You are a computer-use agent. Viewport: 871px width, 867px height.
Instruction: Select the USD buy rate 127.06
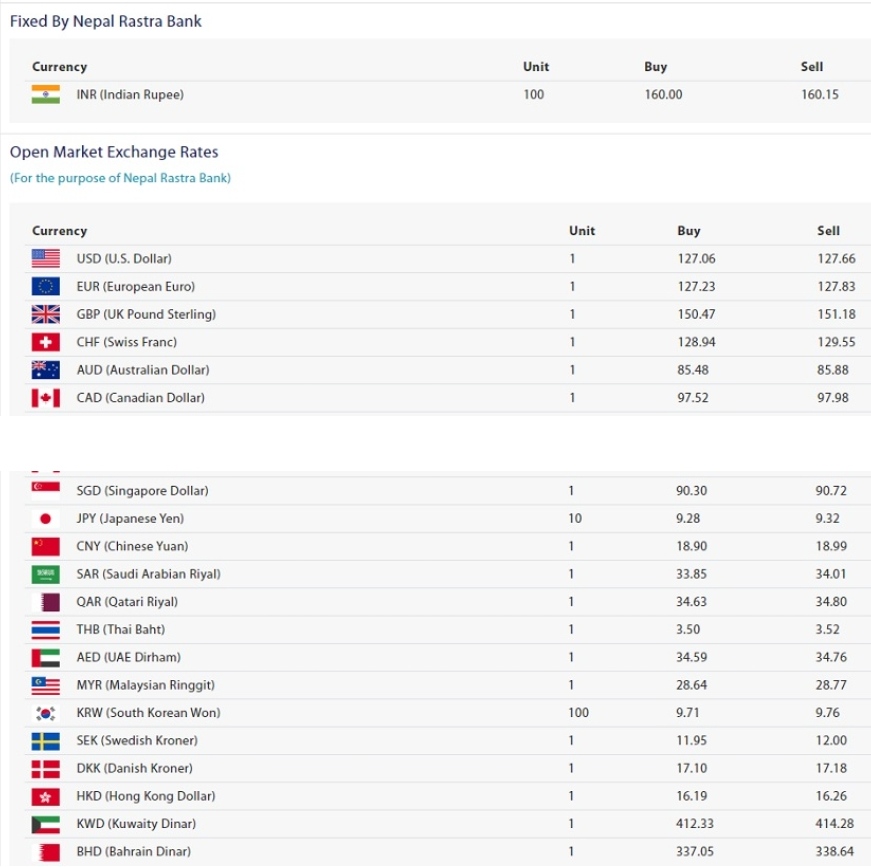pyautogui.click(x=696, y=259)
